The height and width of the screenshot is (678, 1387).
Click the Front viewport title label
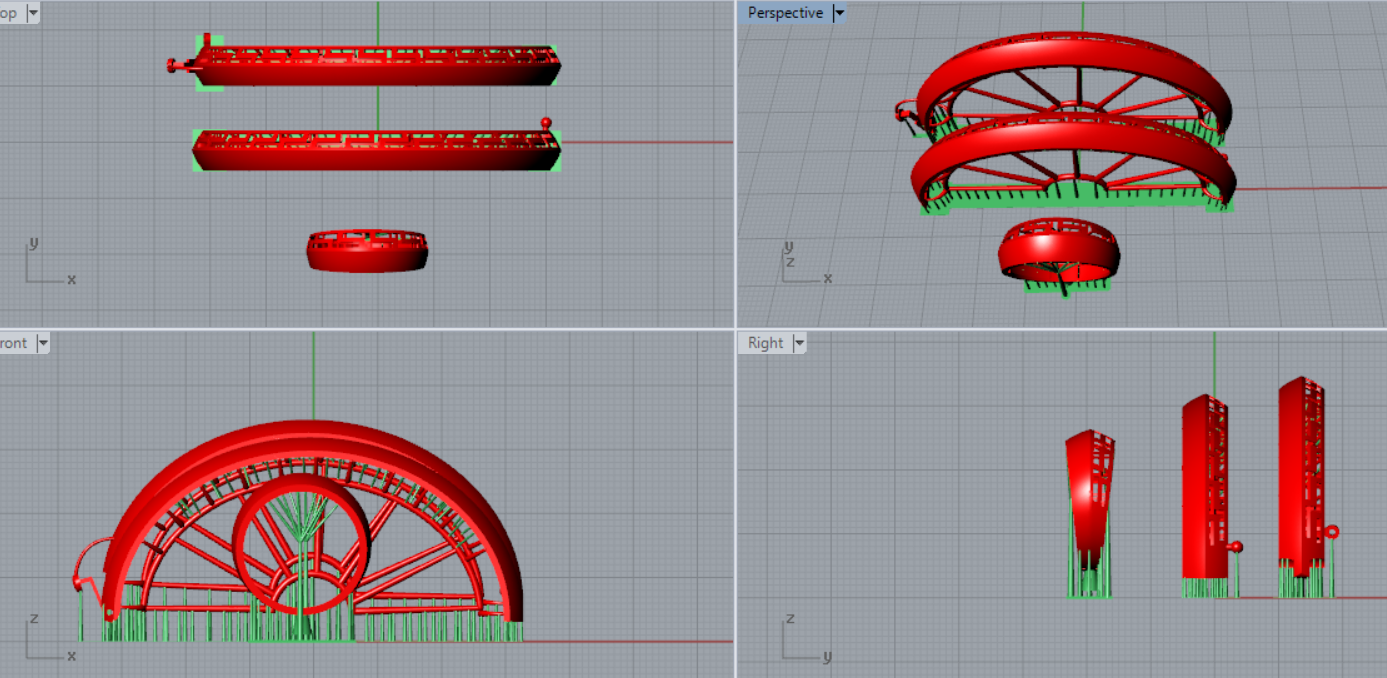coord(14,343)
